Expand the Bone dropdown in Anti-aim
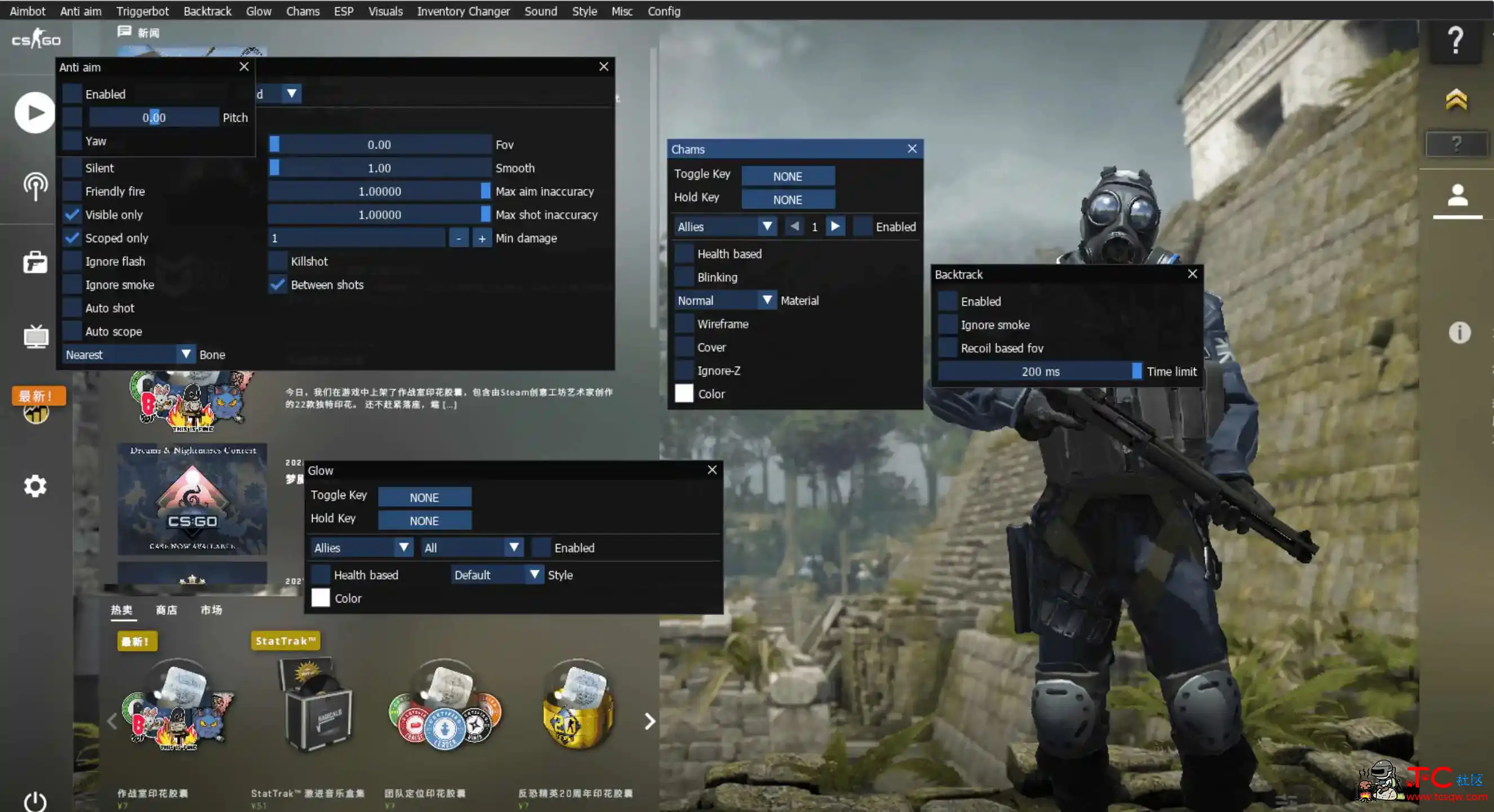 coord(185,354)
